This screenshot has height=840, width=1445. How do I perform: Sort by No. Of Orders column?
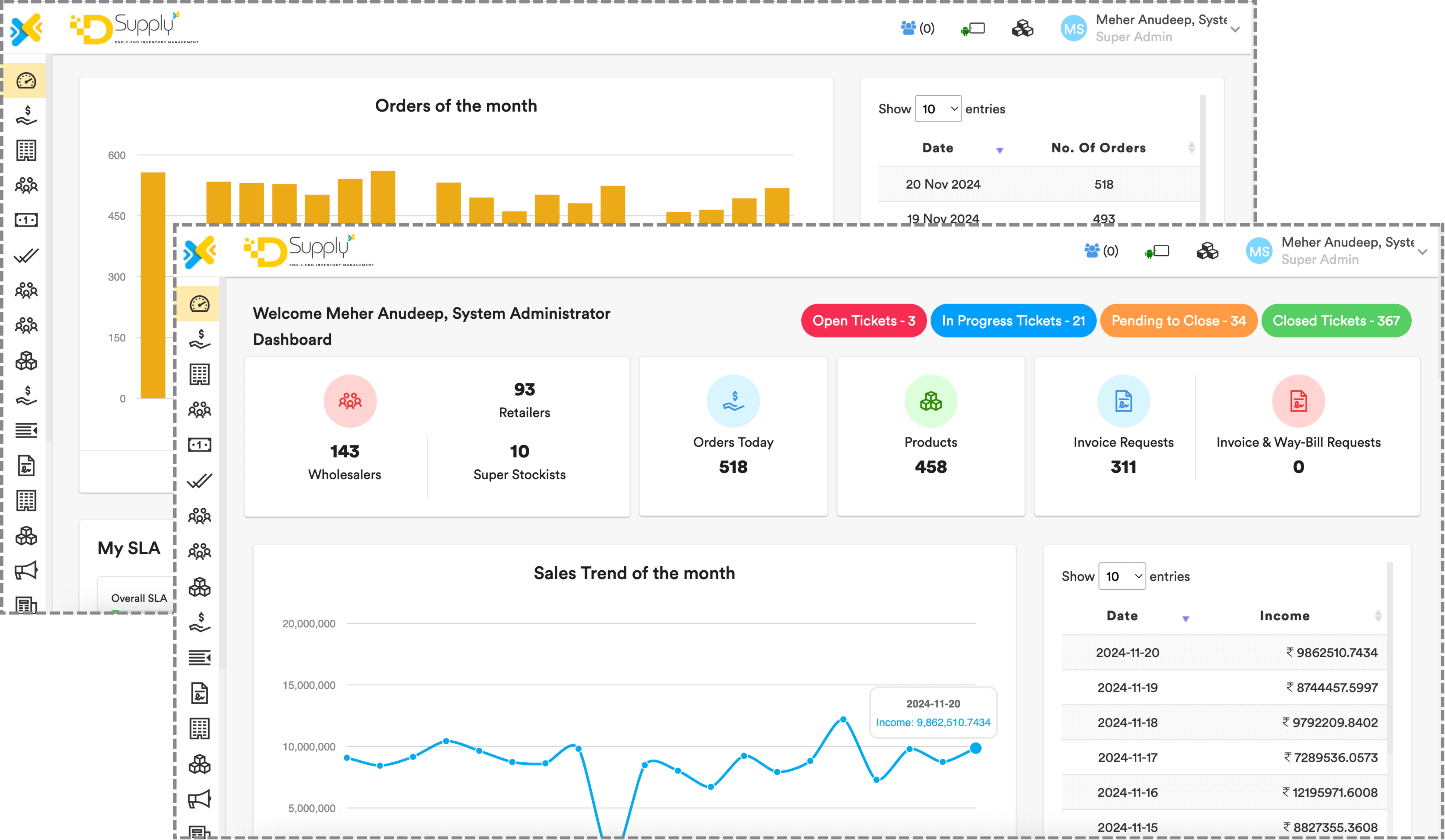[x=1098, y=148]
